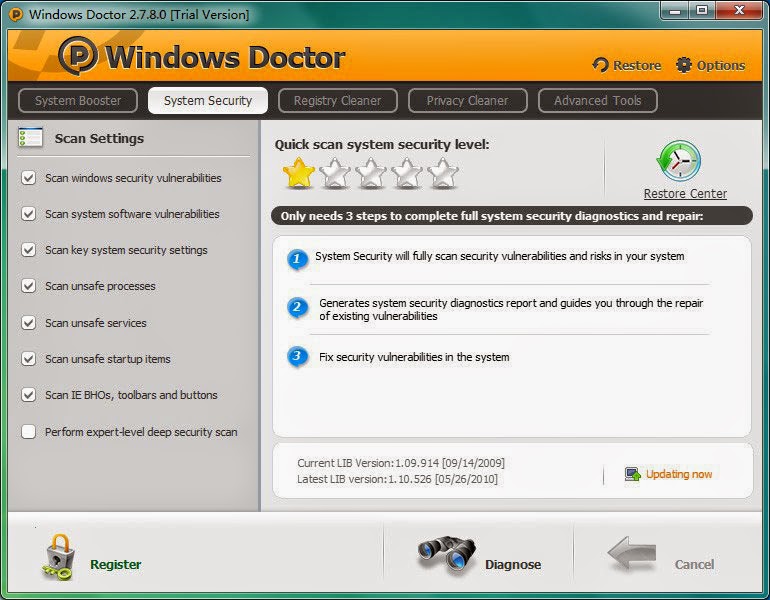
Task: Click the title bar app icon
Action: pos(16,14)
